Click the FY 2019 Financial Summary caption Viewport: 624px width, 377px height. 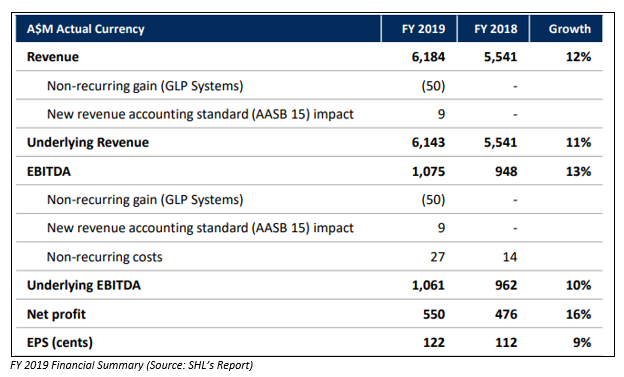[132, 365]
